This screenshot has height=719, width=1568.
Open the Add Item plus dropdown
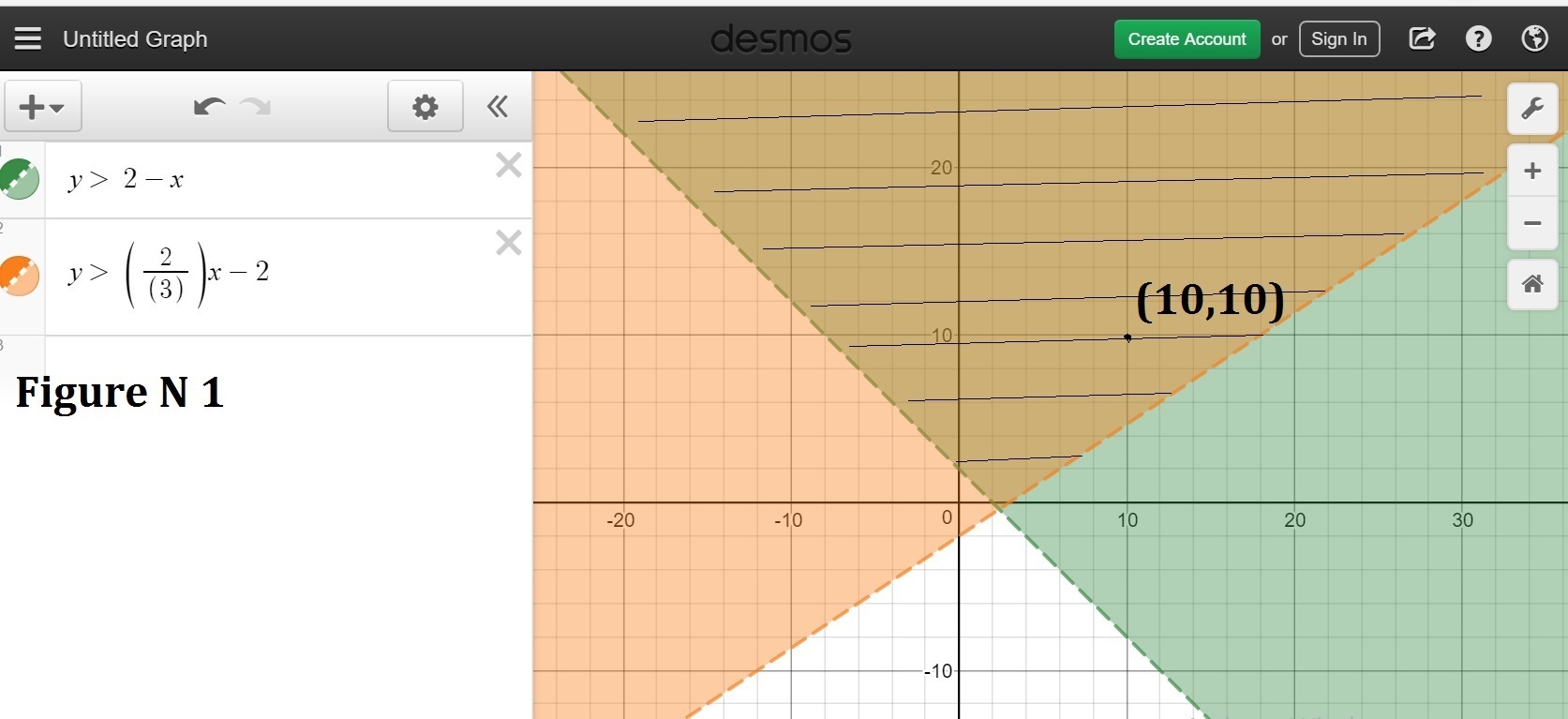[43, 106]
